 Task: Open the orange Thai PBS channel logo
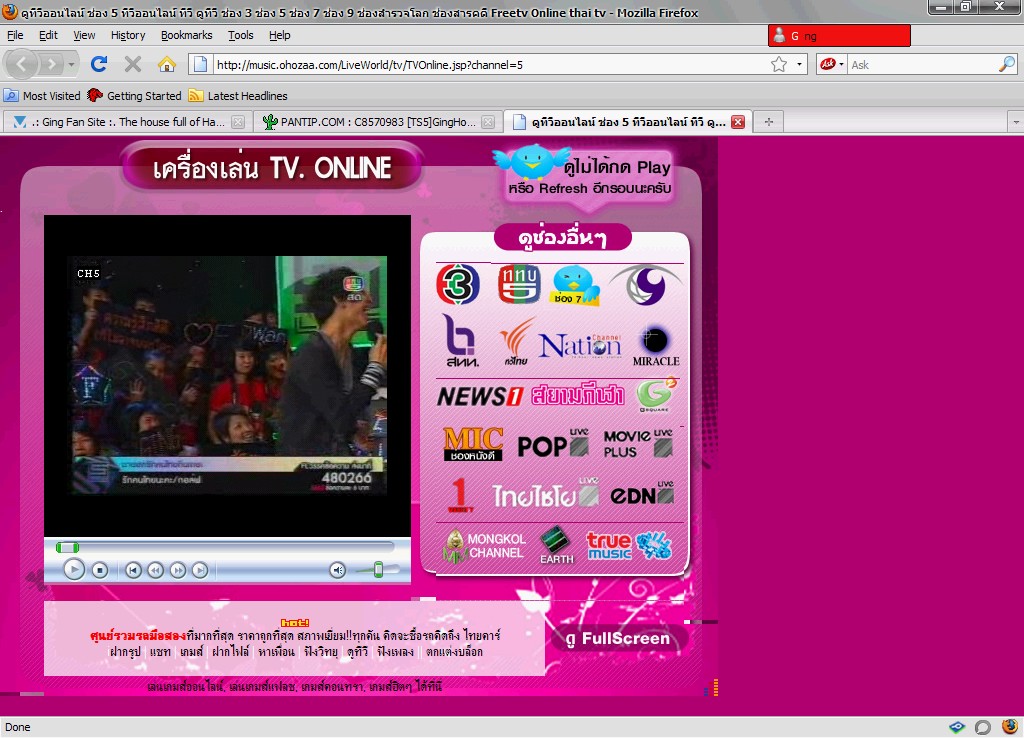pos(516,342)
